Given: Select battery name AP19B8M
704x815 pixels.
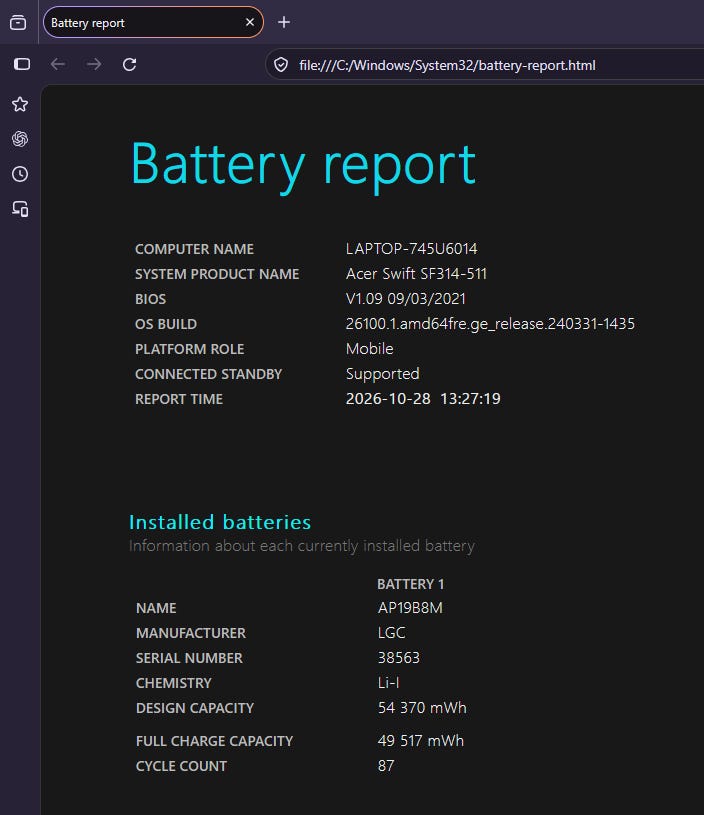Looking at the screenshot, I should (410, 608).
